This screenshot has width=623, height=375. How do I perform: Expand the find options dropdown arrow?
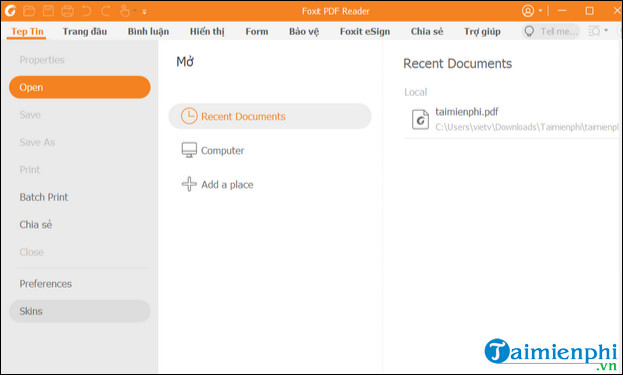[606, 30]
